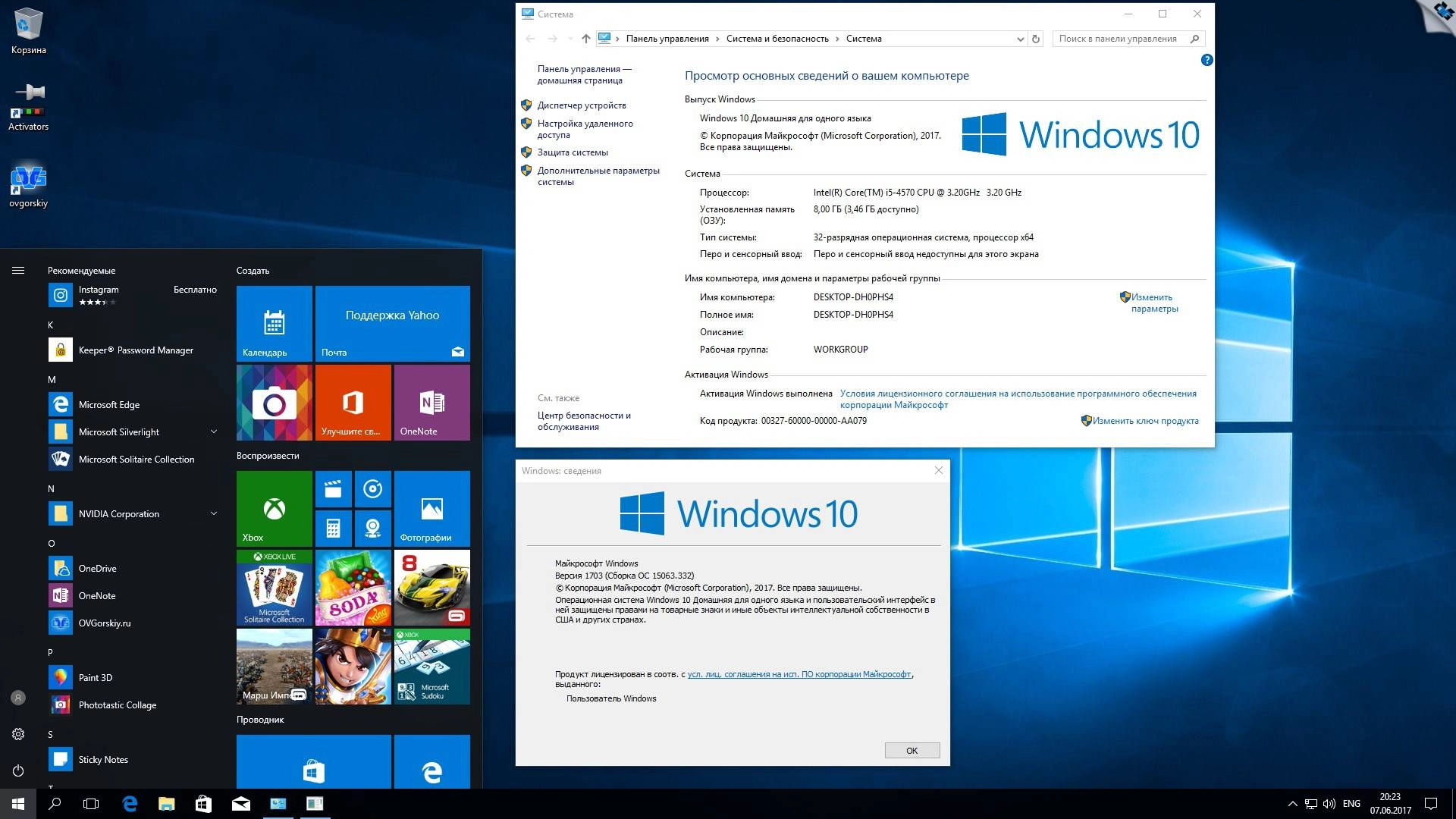Expand the Microsoft Silverlight group chevron
Screen dimensions: 1456x819
(x=213, y=431)
